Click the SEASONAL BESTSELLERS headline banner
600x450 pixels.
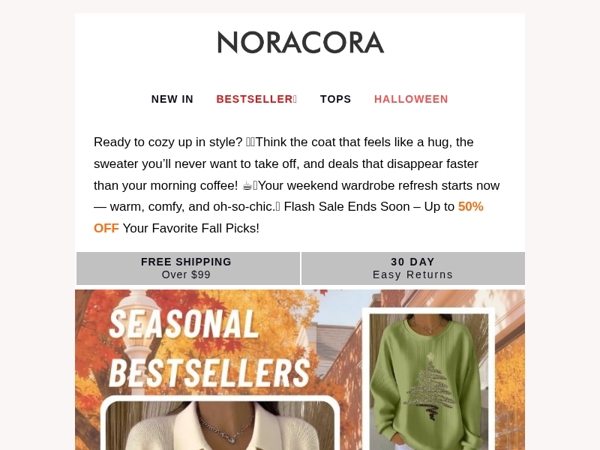coord(209,349)
